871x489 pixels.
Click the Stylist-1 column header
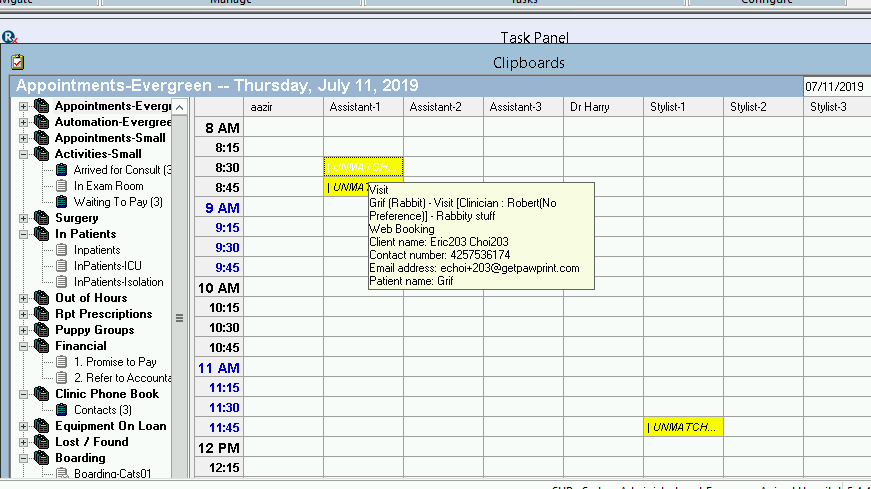tap(683, 107)
